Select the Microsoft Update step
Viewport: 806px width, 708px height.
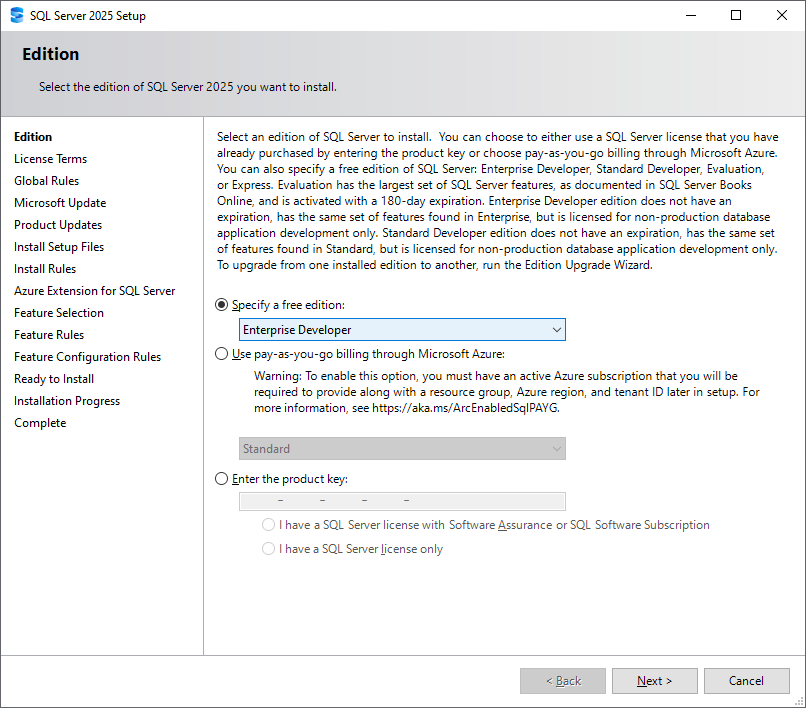60,203
